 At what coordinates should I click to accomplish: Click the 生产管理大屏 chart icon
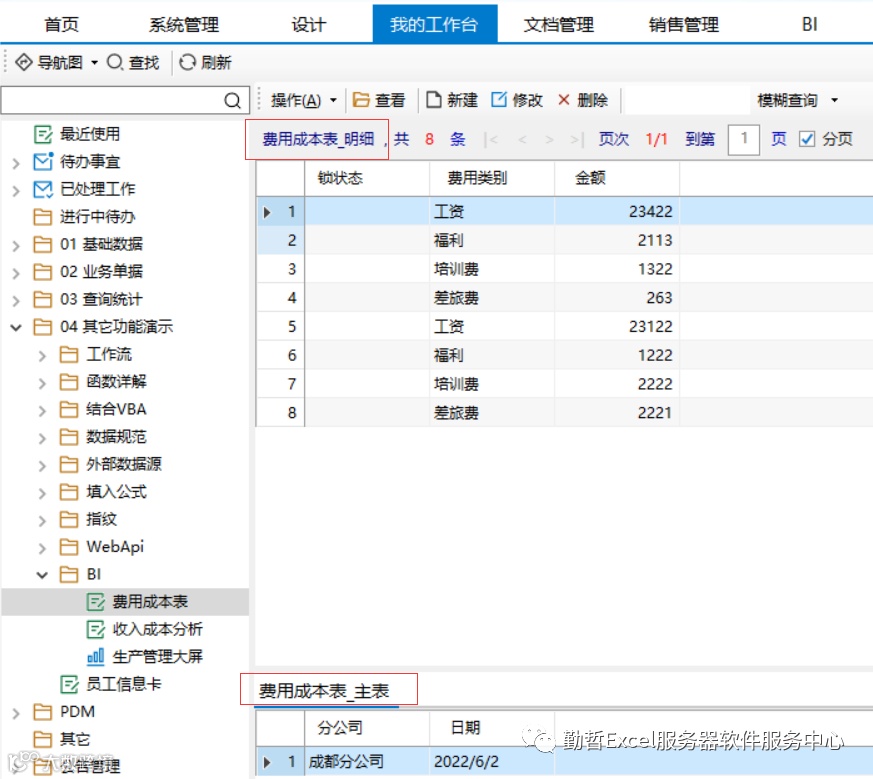click(95, 656)
